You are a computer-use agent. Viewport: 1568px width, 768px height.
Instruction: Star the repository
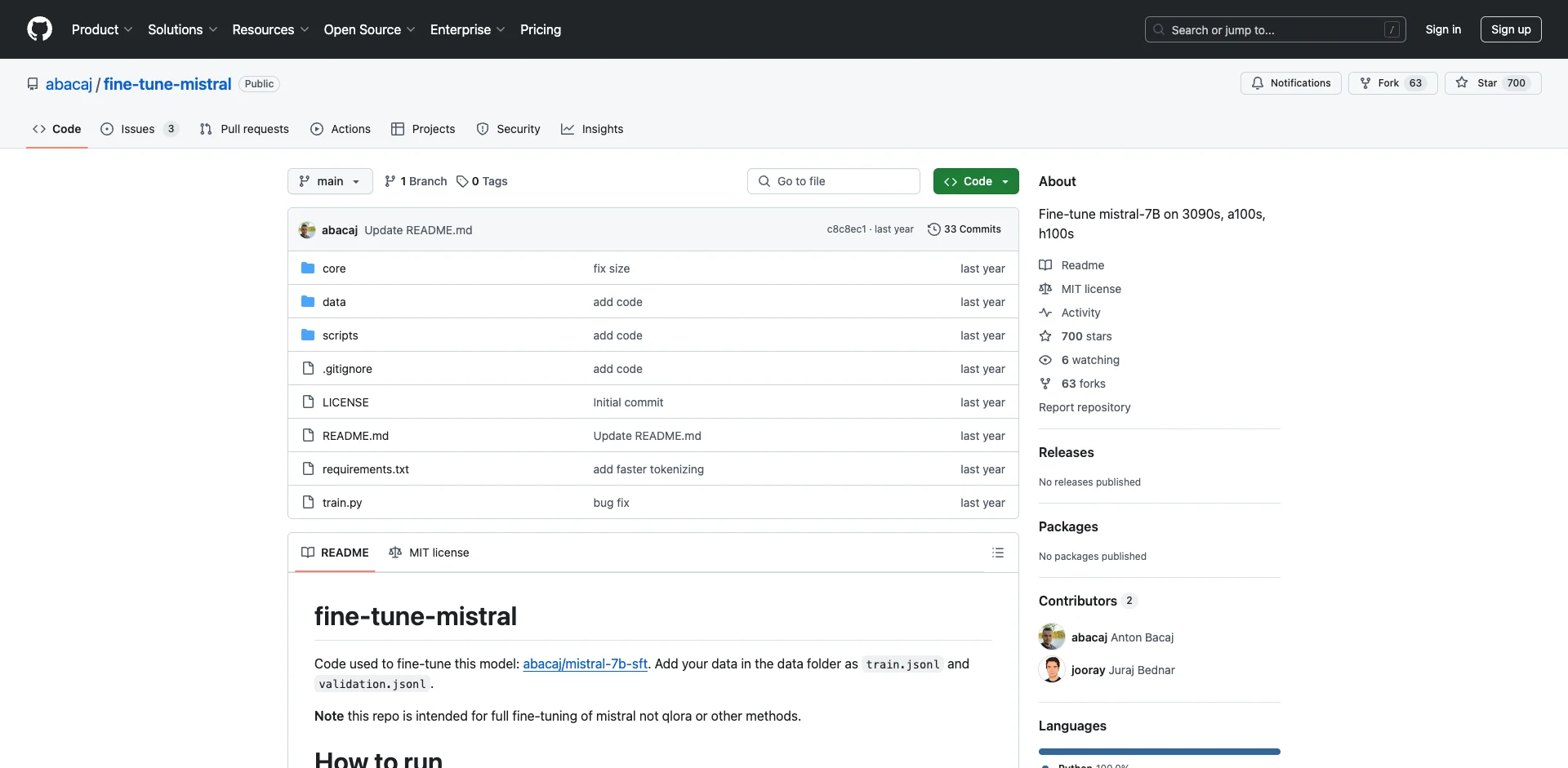click(x=1493, y=83)
